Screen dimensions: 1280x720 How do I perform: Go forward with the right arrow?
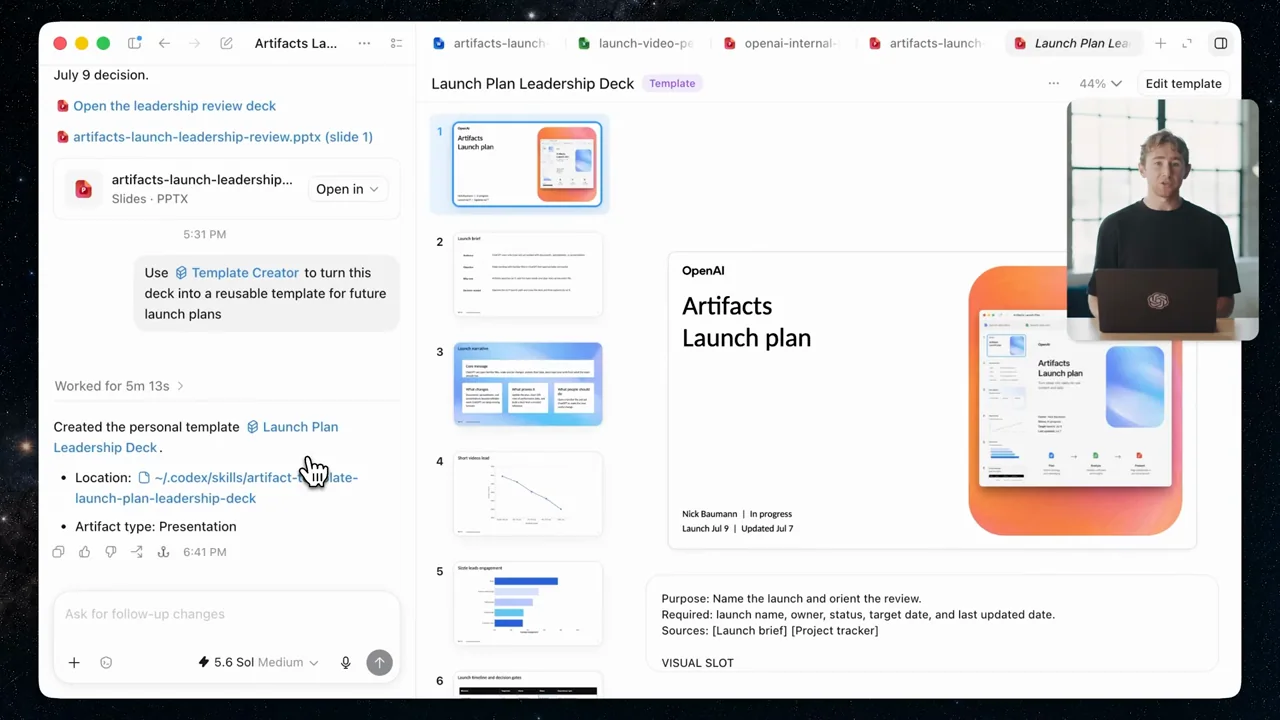click(195, 43)
